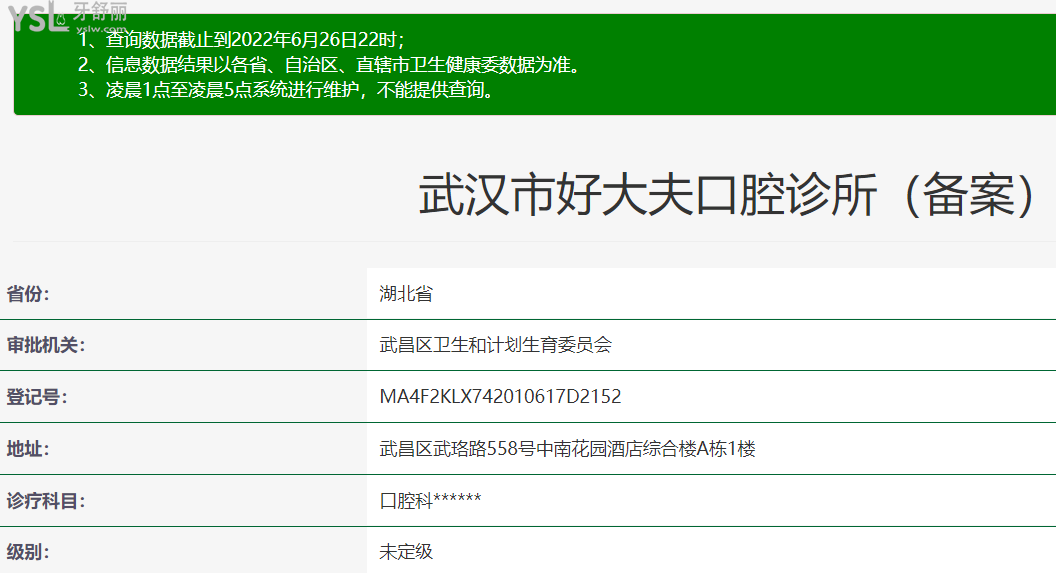Select the value 武昌区卫生和计划生育委员会
The height and width of the screenshot is (573, 1056).
496,345
